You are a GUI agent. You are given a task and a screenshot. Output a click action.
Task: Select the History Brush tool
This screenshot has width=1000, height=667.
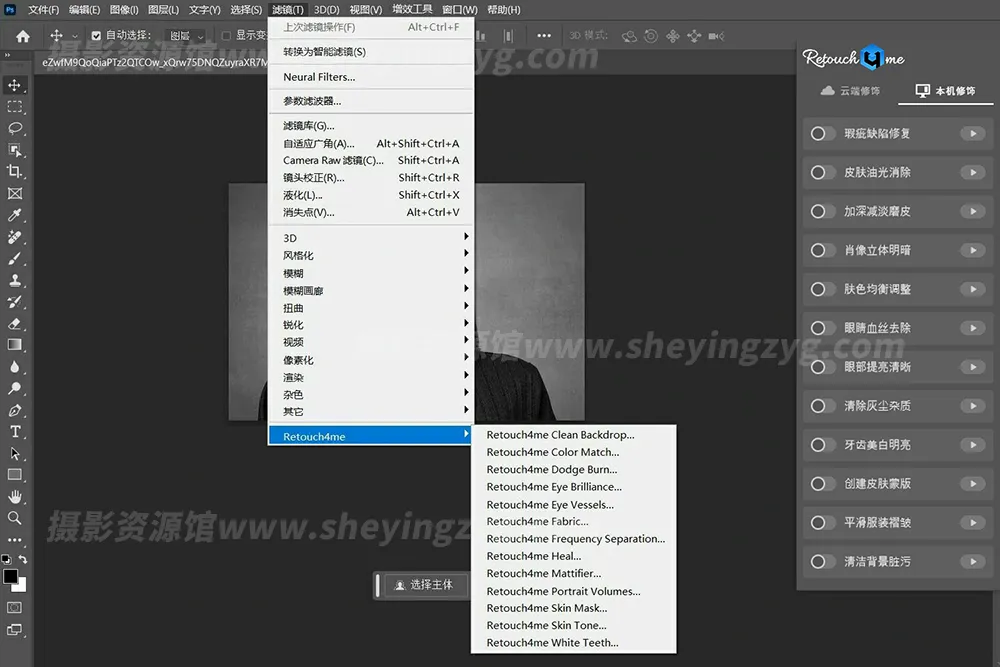(x=15, y=302)
